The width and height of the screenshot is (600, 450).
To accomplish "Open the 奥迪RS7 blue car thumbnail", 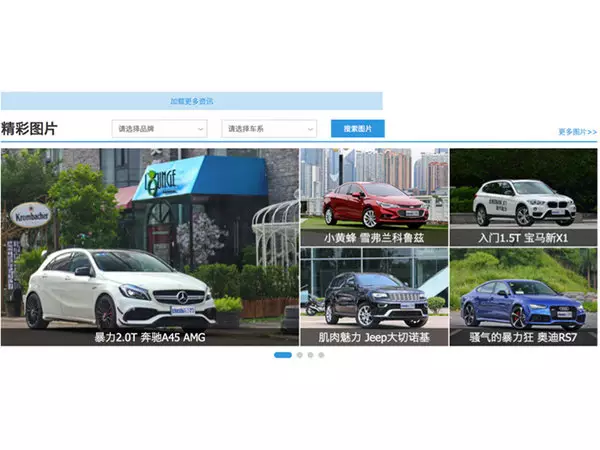I will [x=523, y=297].
